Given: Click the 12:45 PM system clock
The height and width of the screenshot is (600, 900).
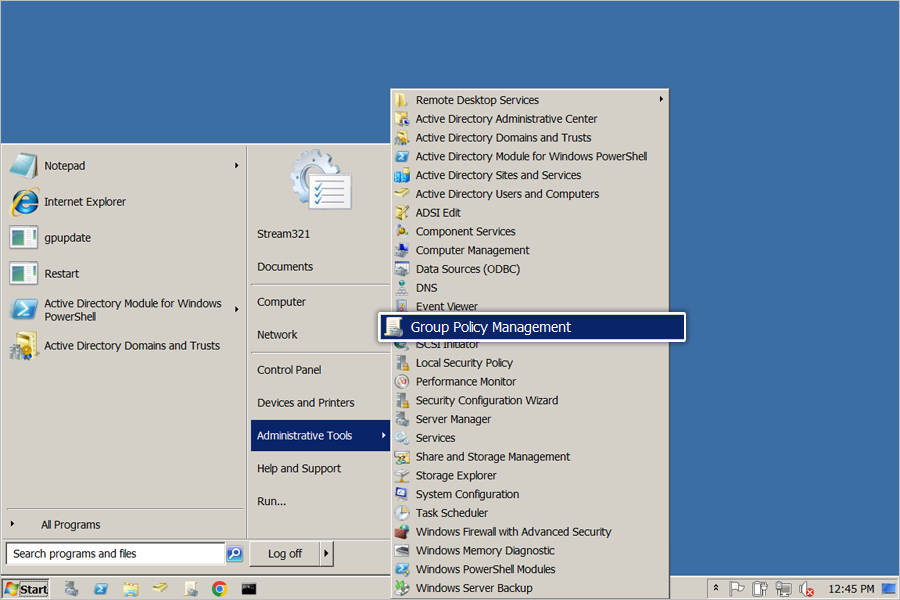Looking at the screenshot, I should point(851,589).
